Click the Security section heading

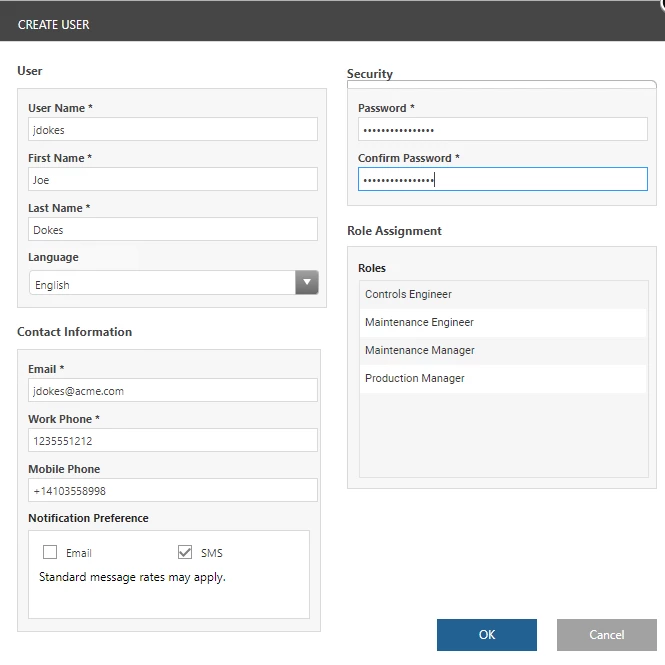tap(370, 74)
